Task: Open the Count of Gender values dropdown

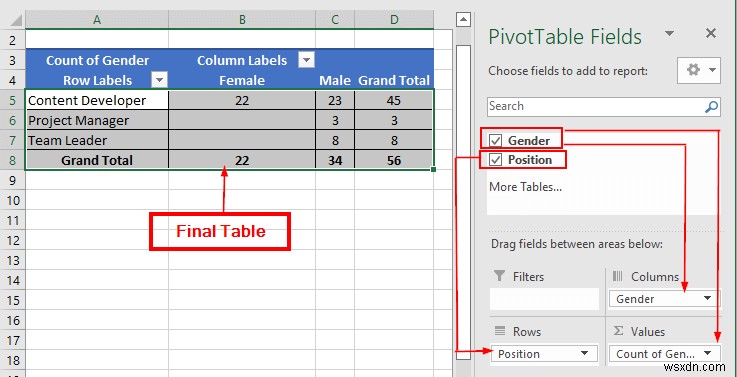Action: pyautogui.click(x=707, y=353)
